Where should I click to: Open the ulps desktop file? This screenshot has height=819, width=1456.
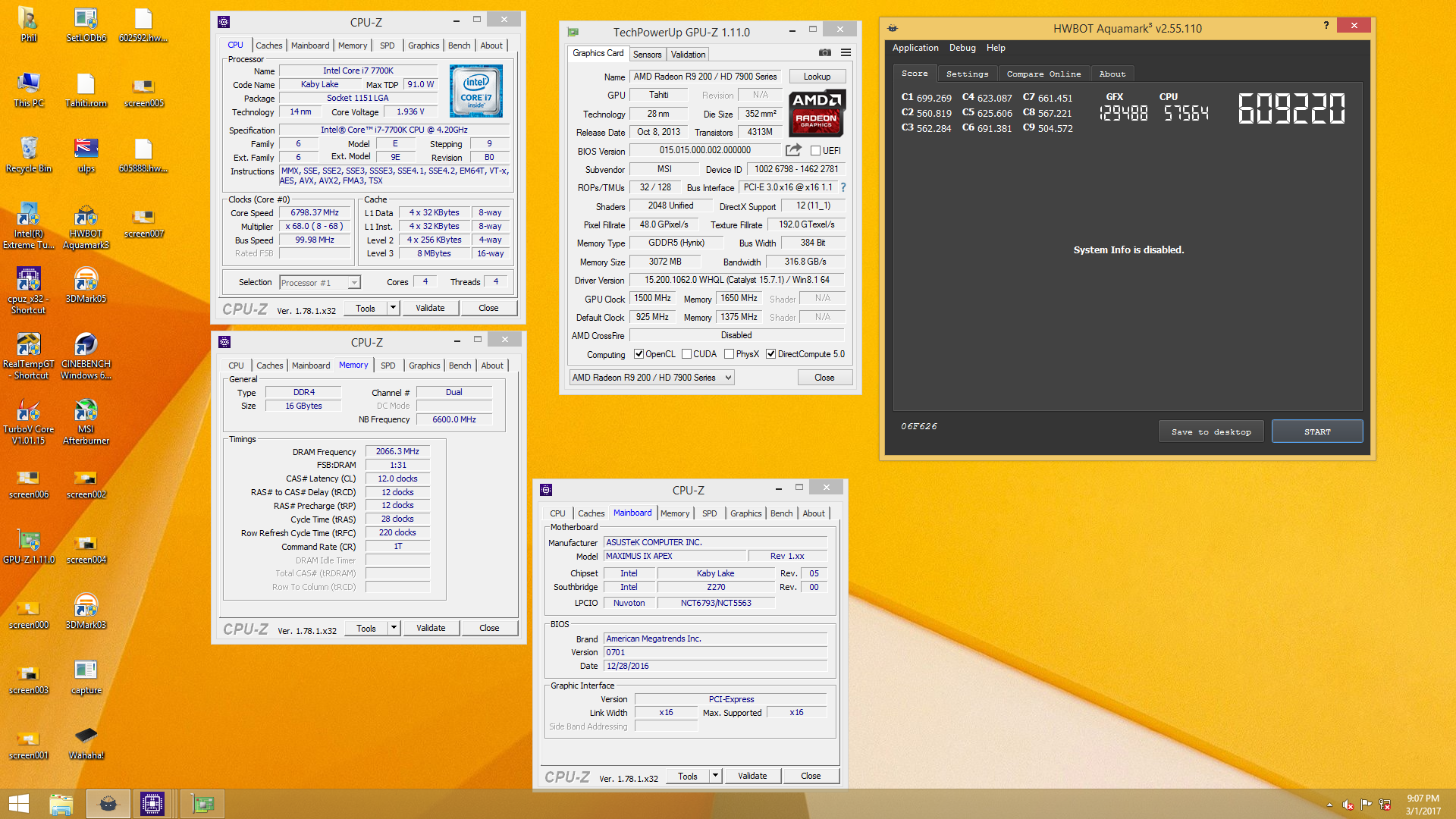click(x=86, y=155)
